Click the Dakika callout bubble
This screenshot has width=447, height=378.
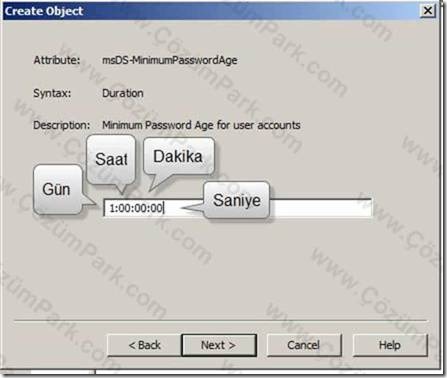click(178, 156)
